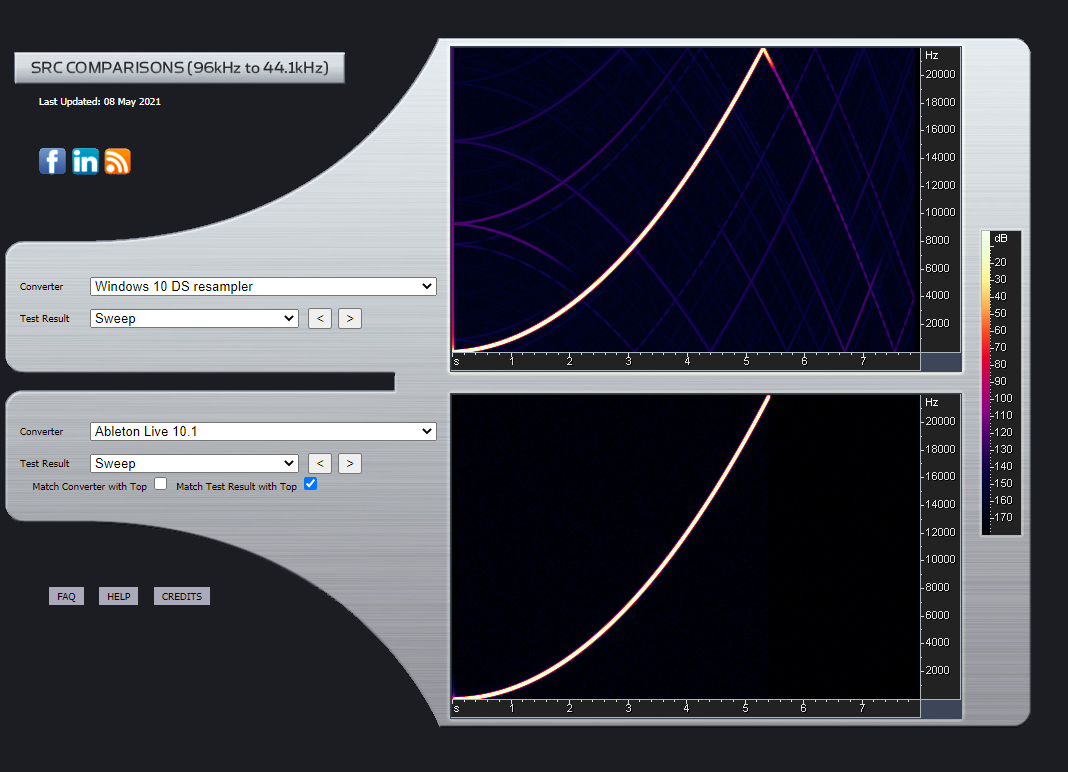Expand the bottom Test Result Sweep dropdown
The width and height of the screenshot is (1068, 772).
coord(194,464)
